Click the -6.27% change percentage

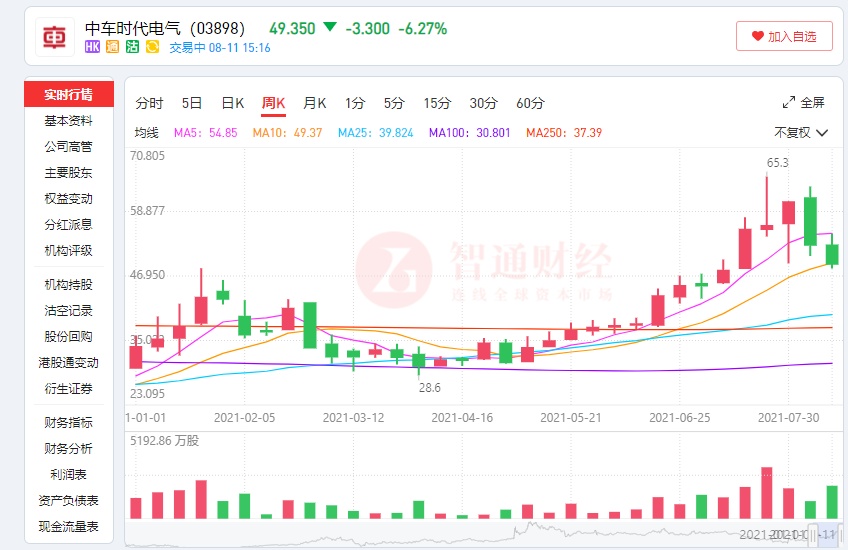pyautogui.click(x=422, y=29)
